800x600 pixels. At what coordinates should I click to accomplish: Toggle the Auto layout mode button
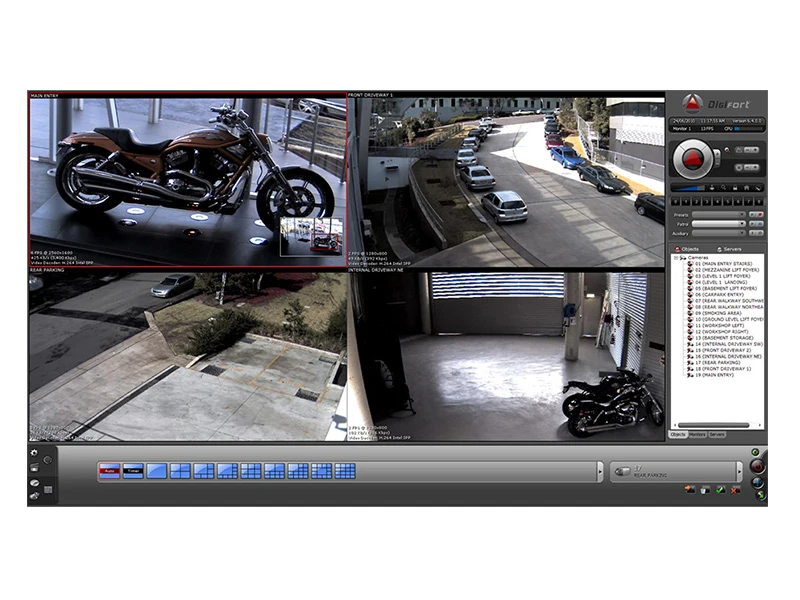point(109,471)
